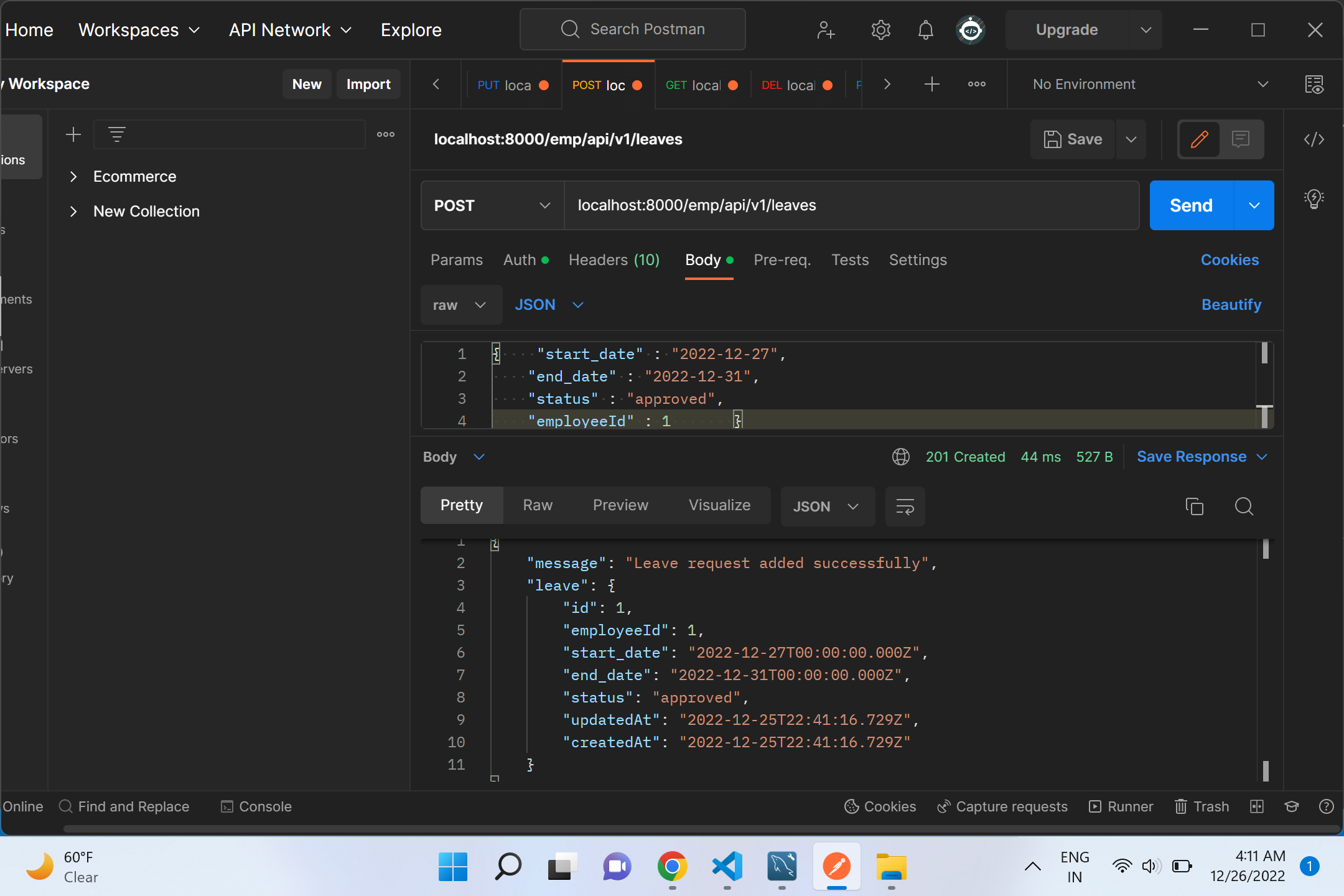Switch to the Tests tab
Image resolution: width=1344 pixels, height=896 pixels.
(850, 260)
